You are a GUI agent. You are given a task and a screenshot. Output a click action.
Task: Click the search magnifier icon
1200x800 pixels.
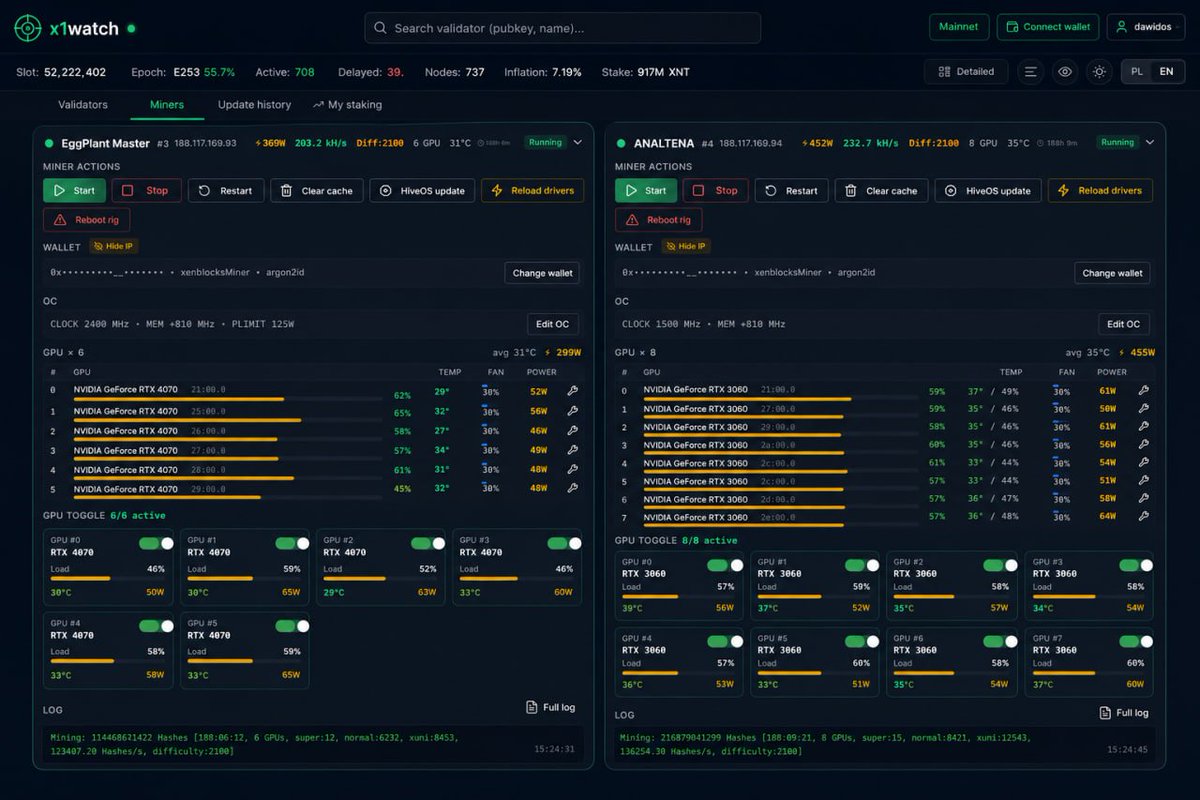(x=380, y=28)
